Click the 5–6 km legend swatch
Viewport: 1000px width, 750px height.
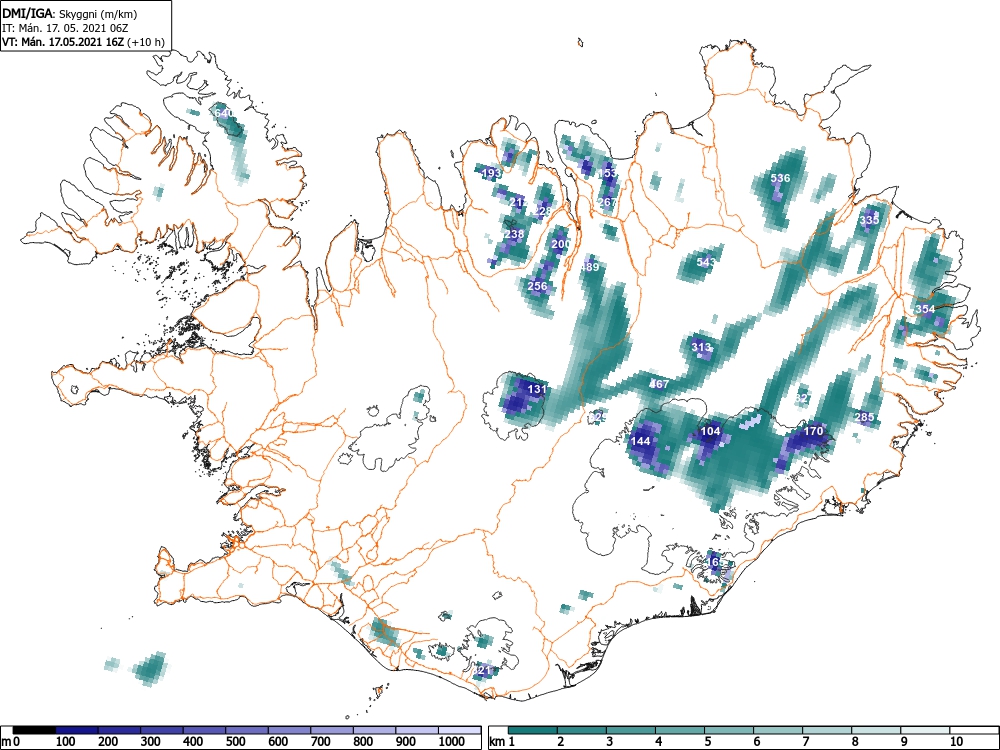click(729, 730)
